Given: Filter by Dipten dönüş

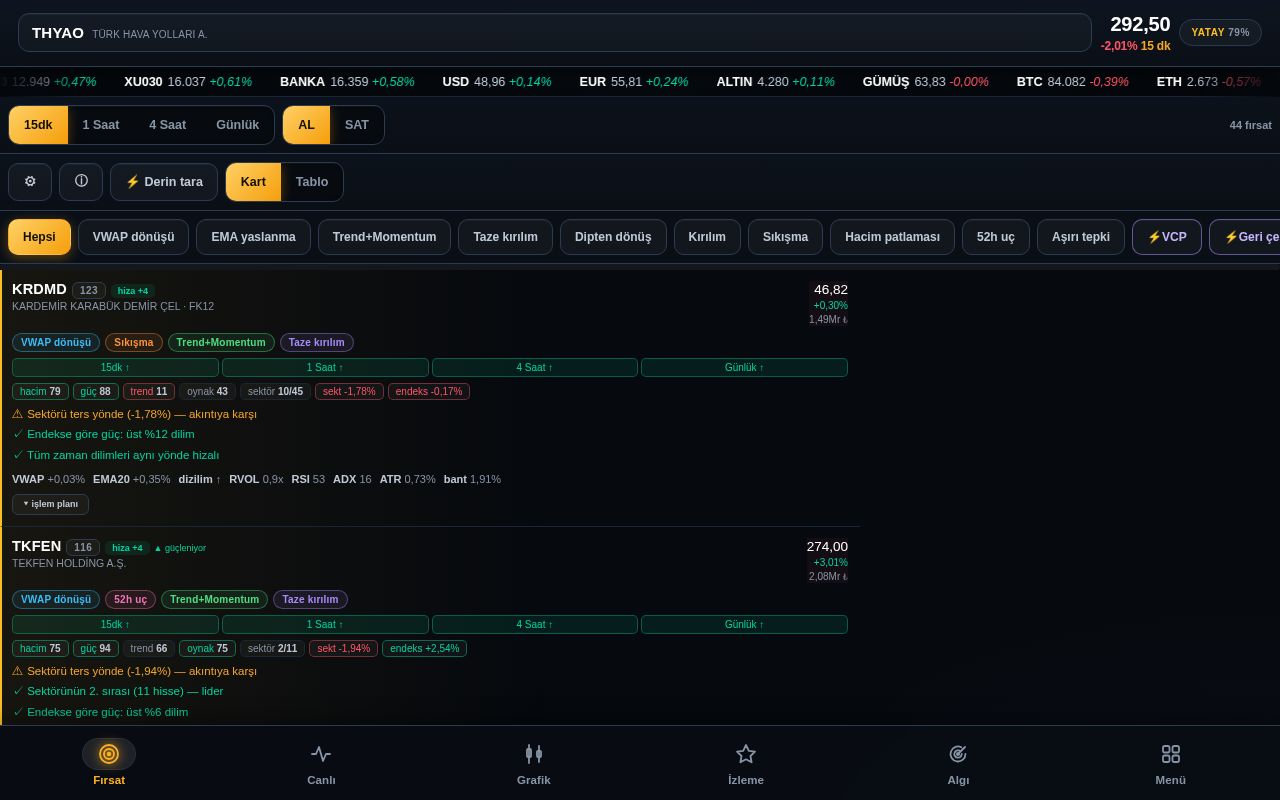Looking at the screenshot, I should [x=613, y=237].
